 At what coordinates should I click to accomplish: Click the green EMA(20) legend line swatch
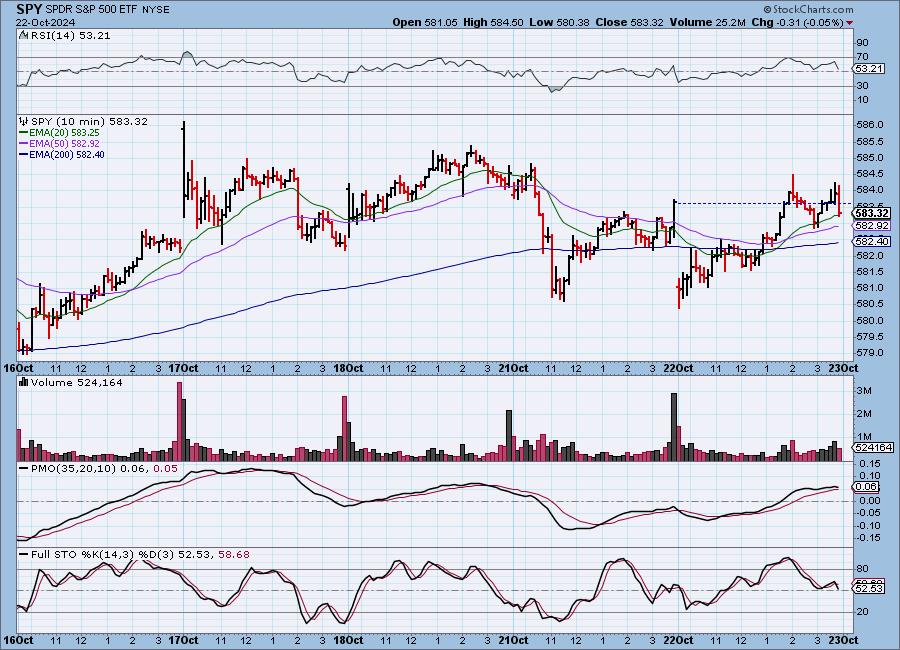tap(23, 133)
